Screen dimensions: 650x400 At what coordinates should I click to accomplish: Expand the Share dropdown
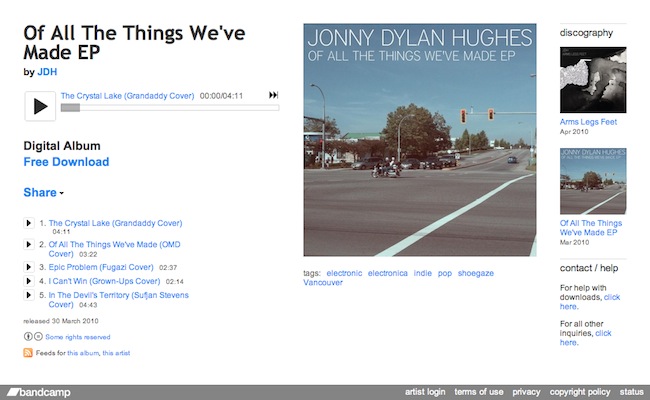click(44, 192)
